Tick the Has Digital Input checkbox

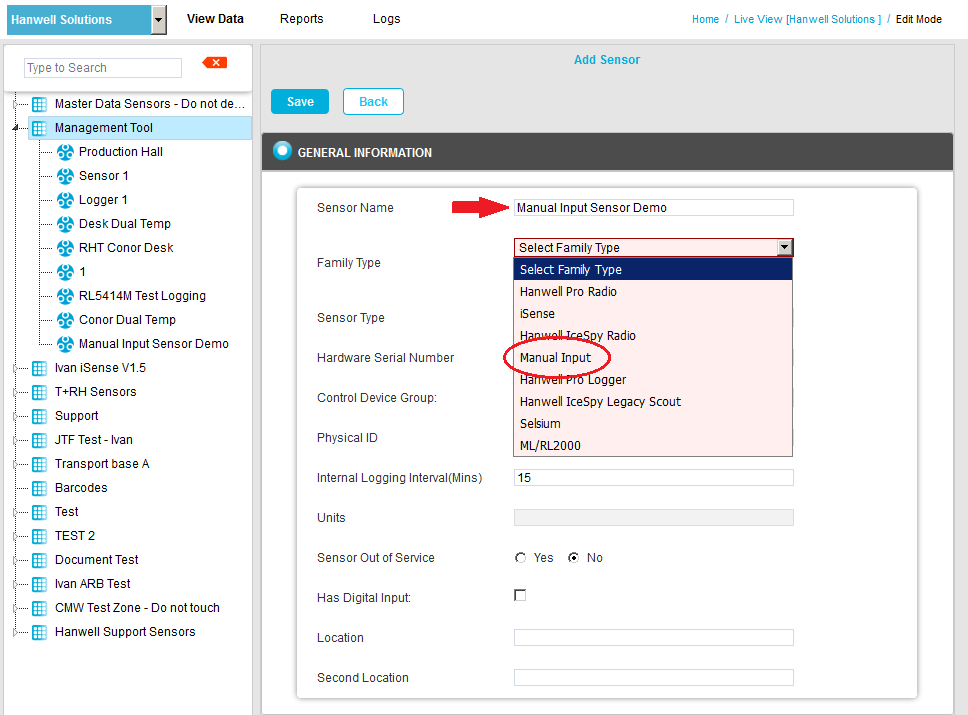520,595
